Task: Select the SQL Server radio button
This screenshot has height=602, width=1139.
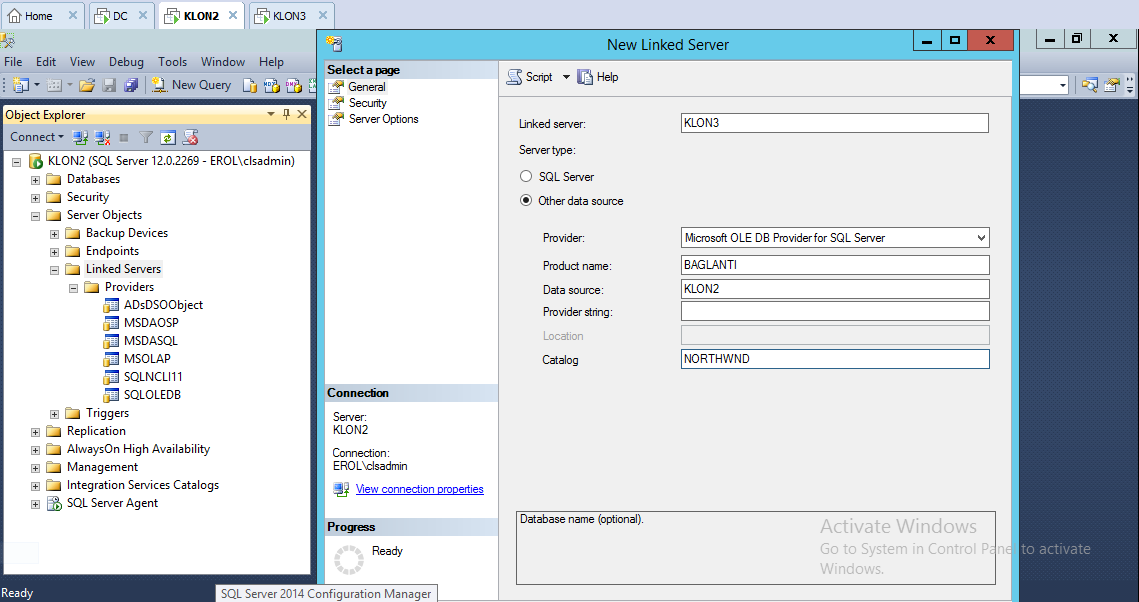Action: tap(526, 177)
